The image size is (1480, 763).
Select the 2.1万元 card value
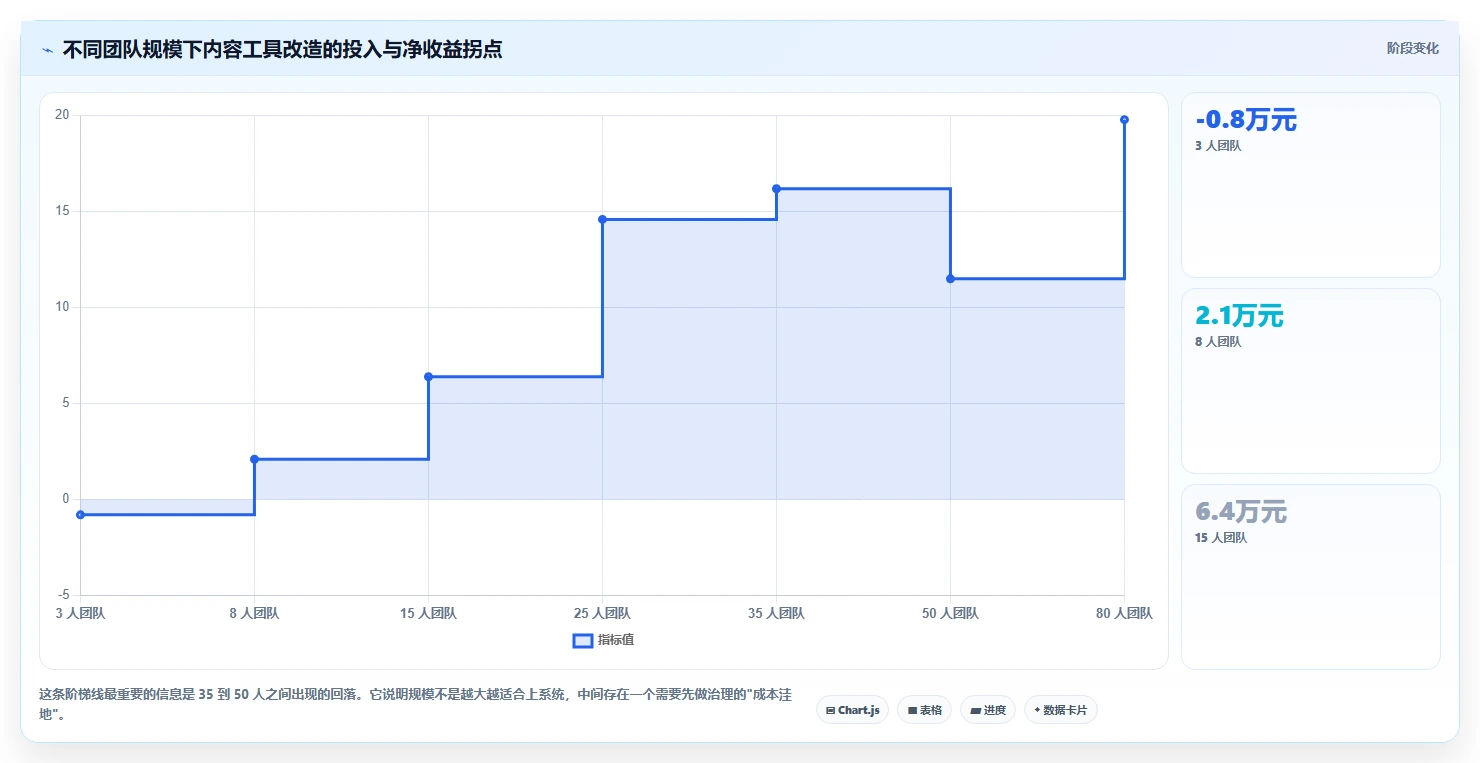[x=1239, y=316]
